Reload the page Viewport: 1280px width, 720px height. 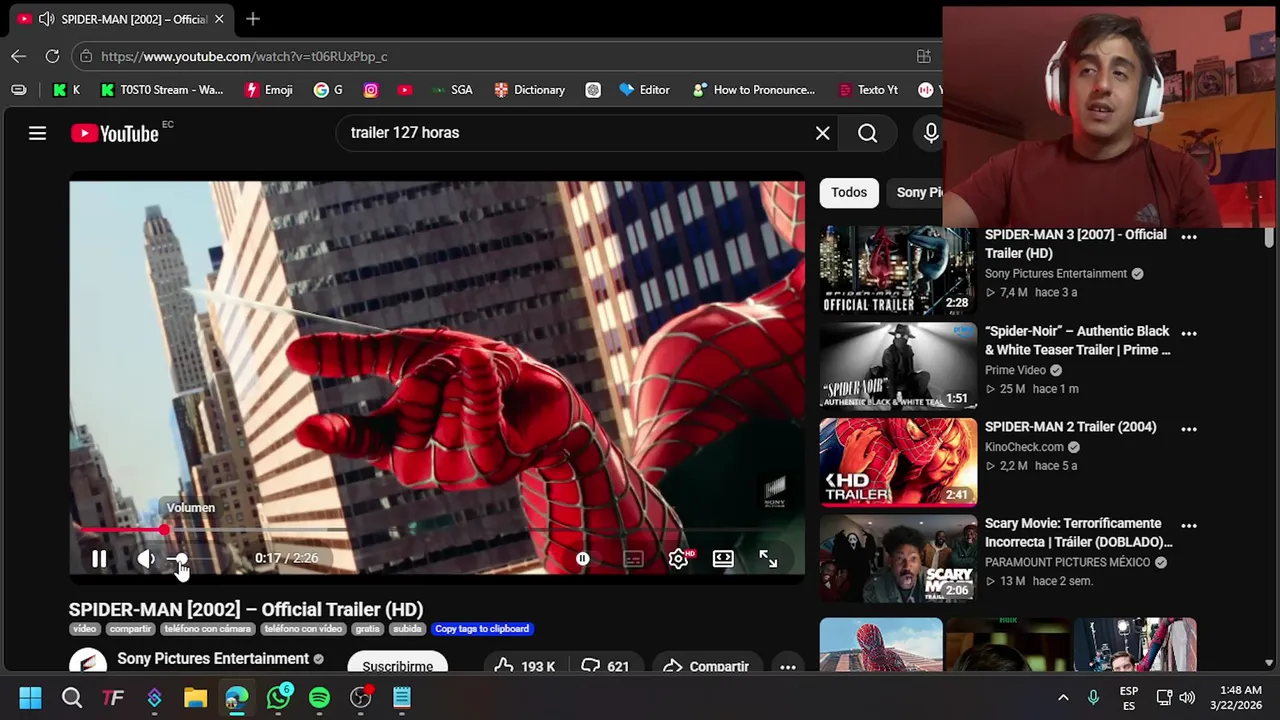52,56
